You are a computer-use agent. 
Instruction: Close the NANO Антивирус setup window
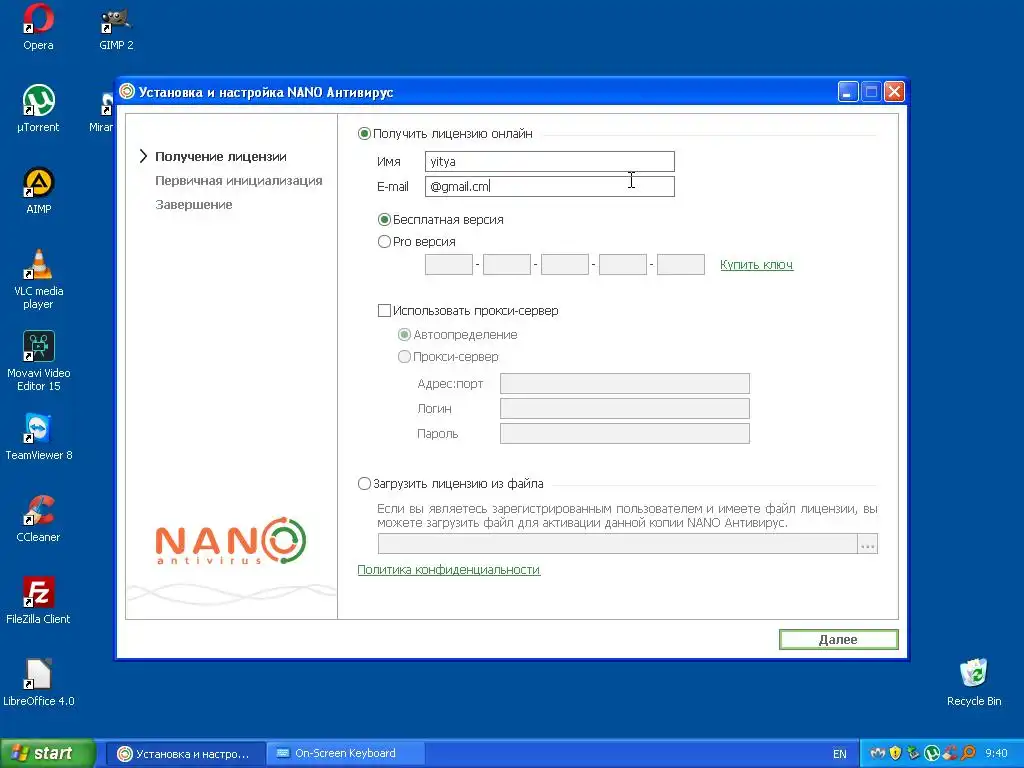pyautogui.click(x=895, y=91)
